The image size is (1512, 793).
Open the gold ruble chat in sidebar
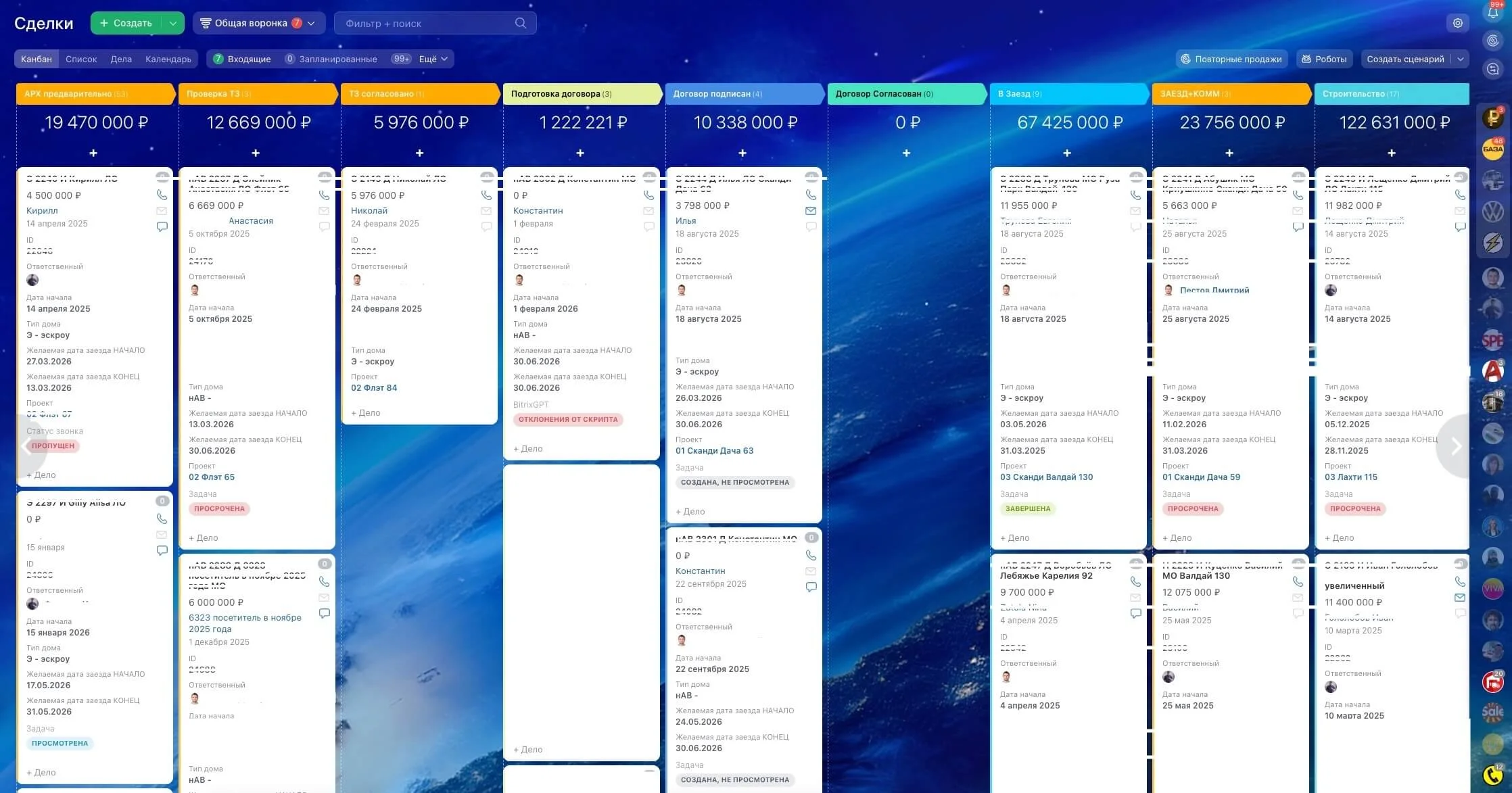pyautogui.click(x=1492, y=118)
